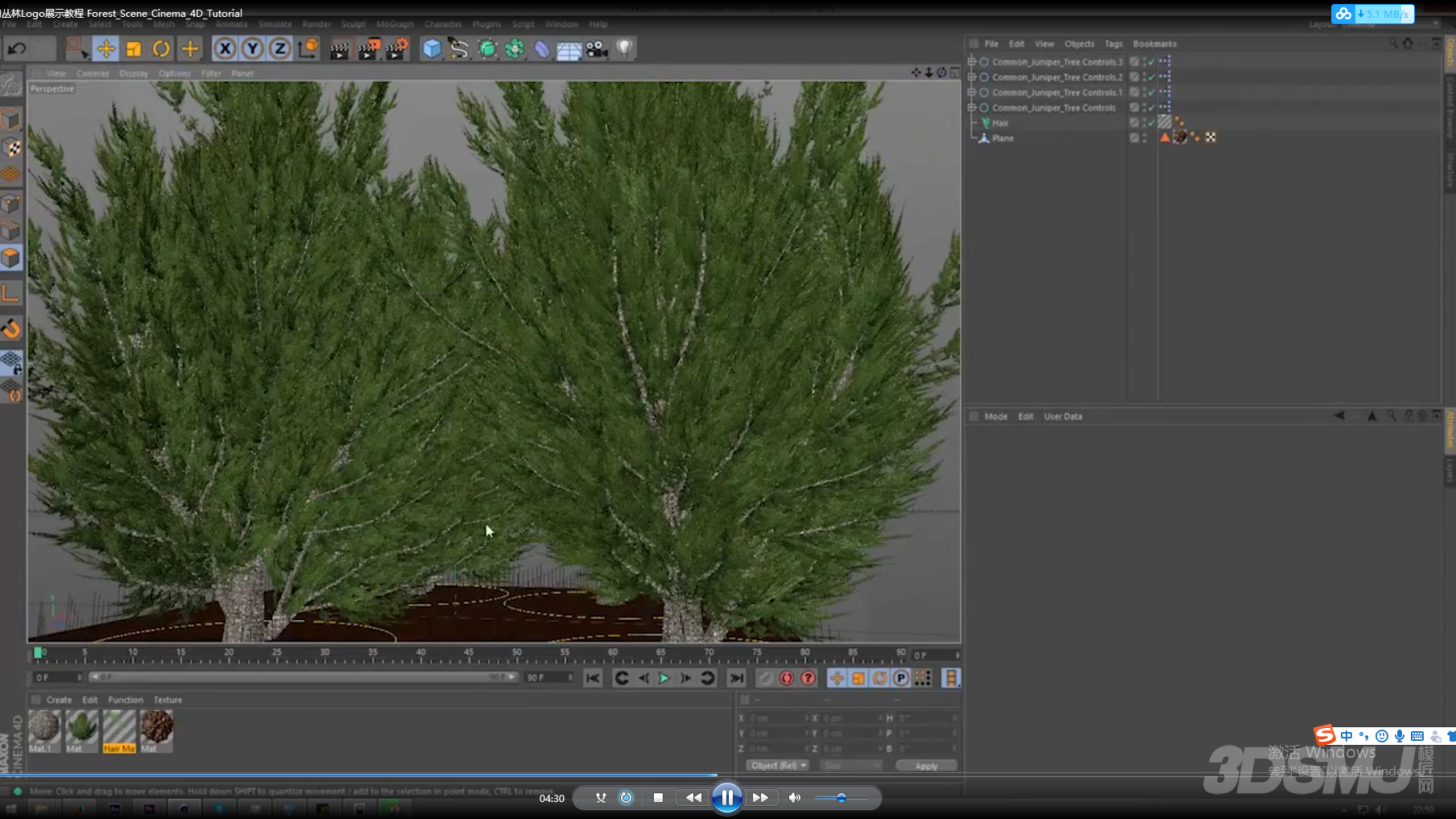This screenshot has width=1456, height=819.
Task: Open the viewport Display menu
Action: pos(134,73)
